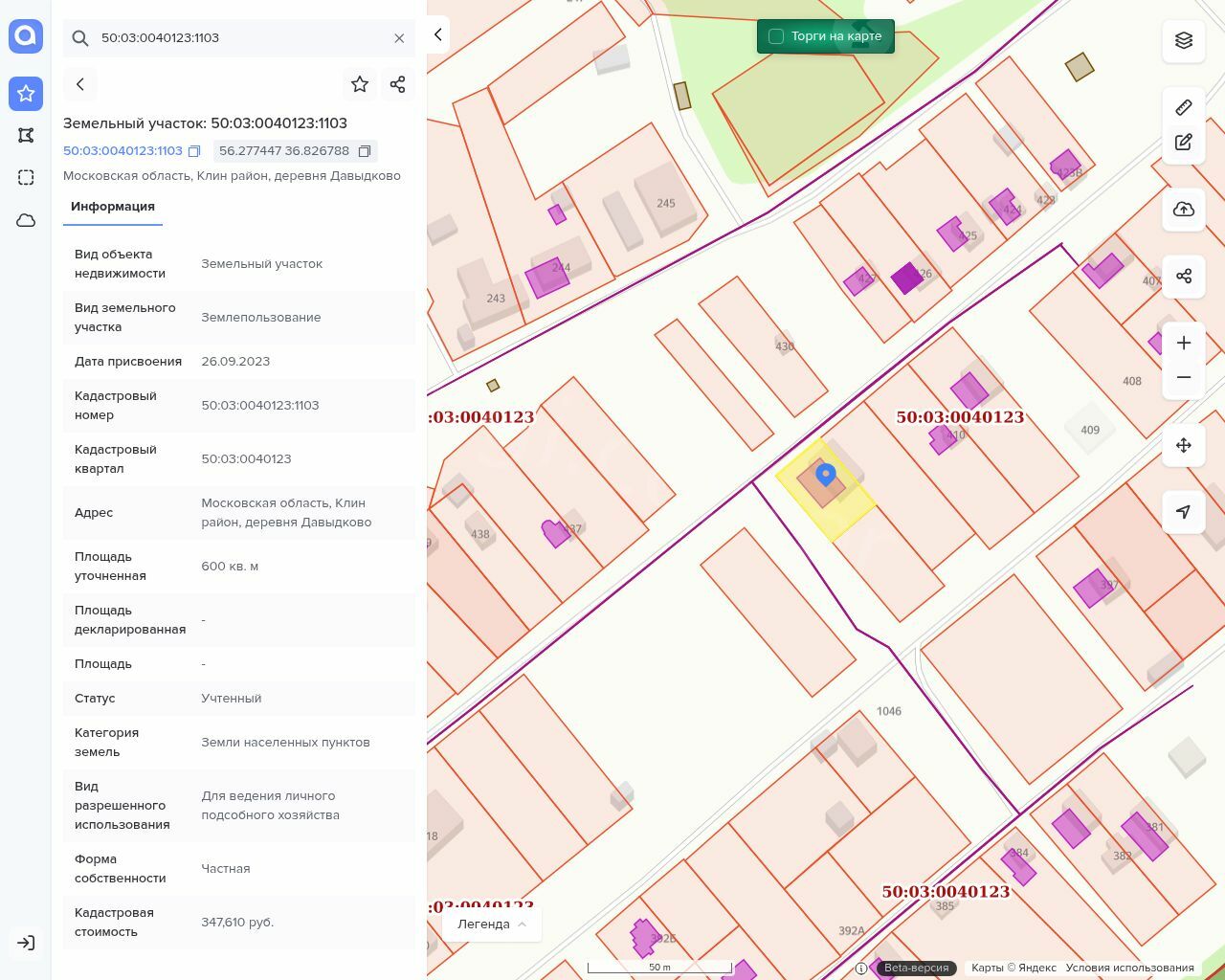The width and height of the screenshot is (1225, 980).
Task: Zoom in the map with plus button
Action: click(1184, 343)
